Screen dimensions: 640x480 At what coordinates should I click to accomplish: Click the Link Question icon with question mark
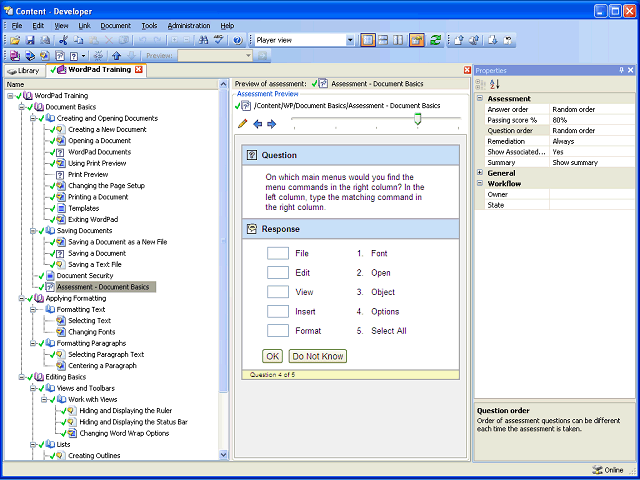tap(74, 55)
